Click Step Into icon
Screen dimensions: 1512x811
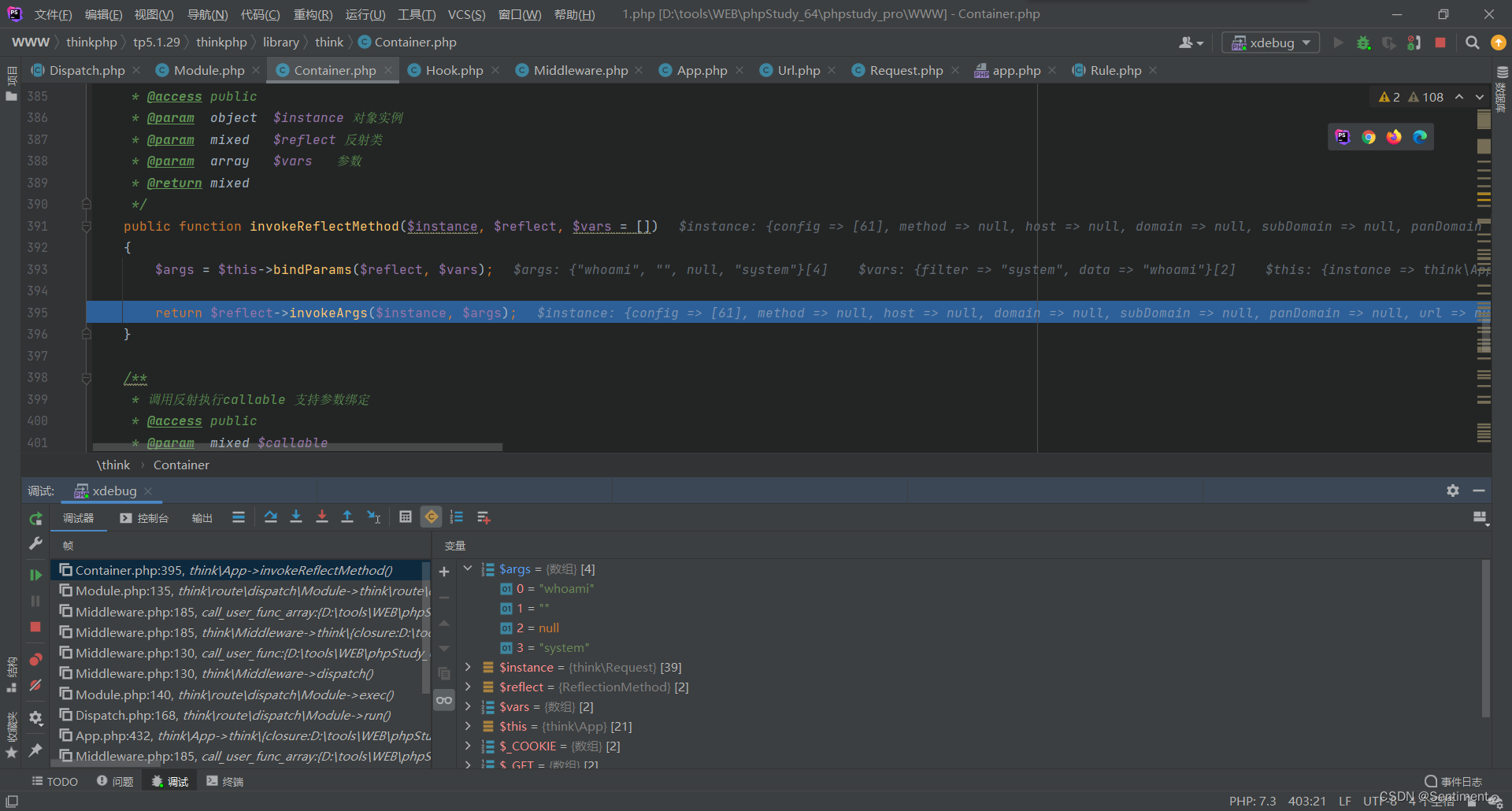(296, 517)
